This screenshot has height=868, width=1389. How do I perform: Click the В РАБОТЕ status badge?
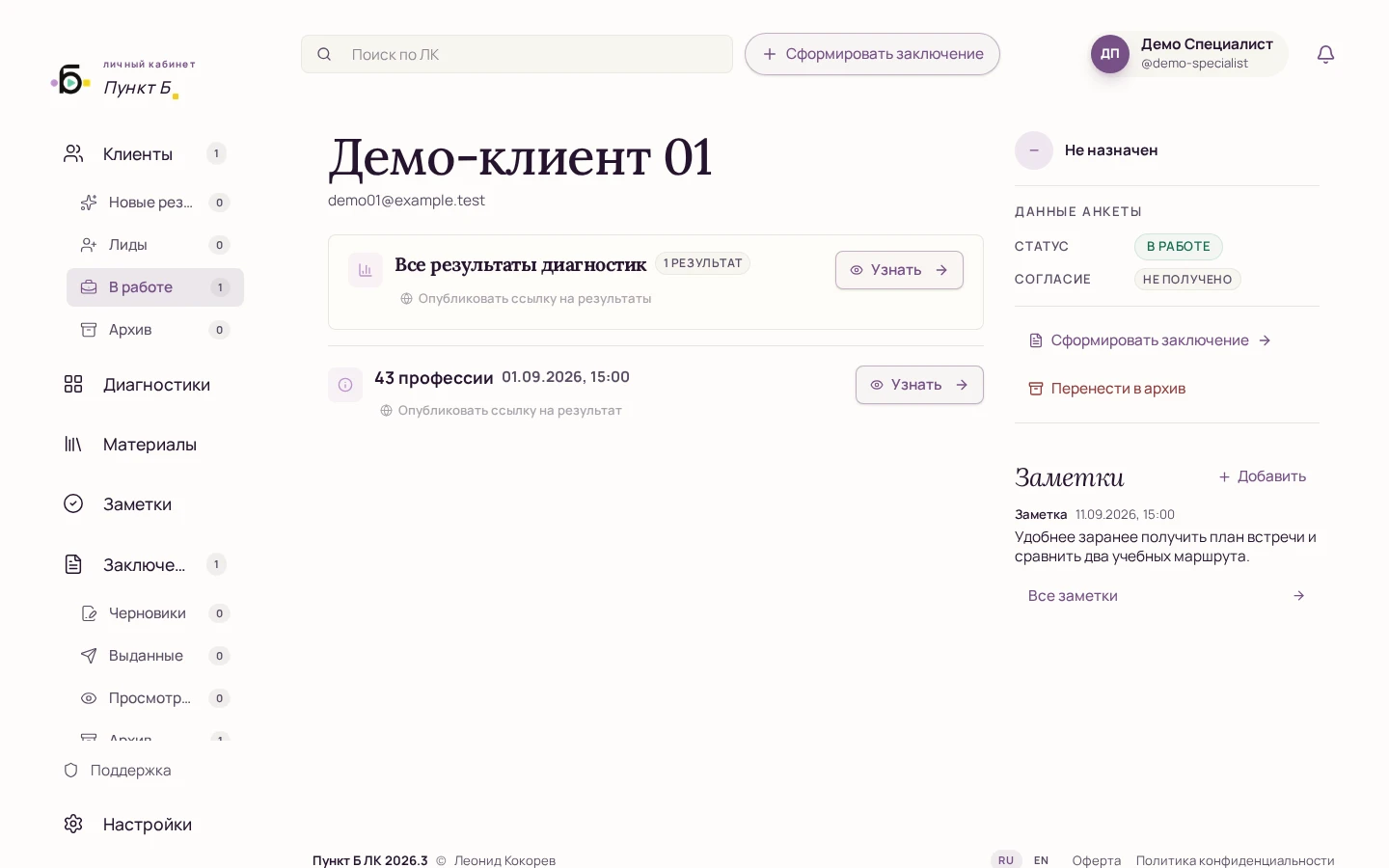pos(1179,247)
